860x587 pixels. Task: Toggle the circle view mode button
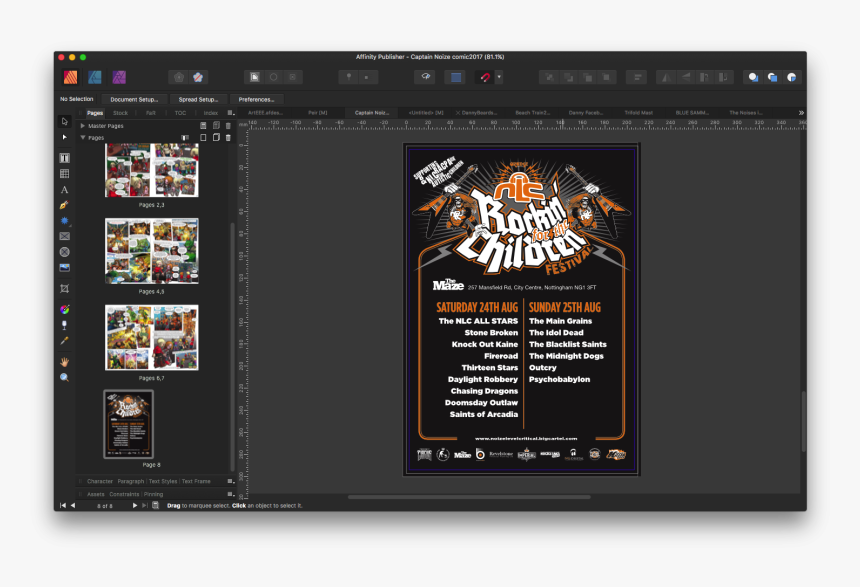point(274,77)
